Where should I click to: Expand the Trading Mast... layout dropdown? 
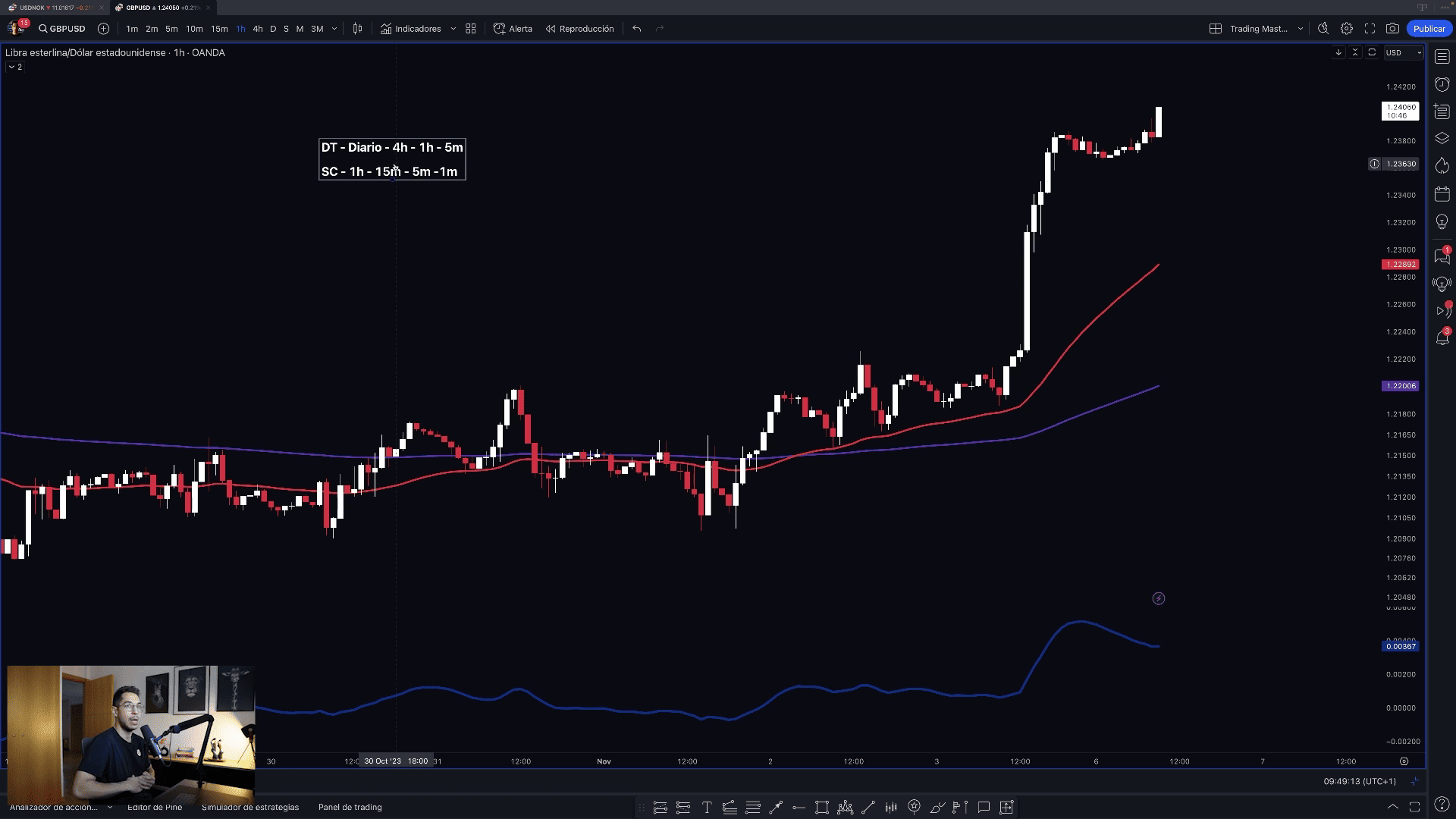1301,29
